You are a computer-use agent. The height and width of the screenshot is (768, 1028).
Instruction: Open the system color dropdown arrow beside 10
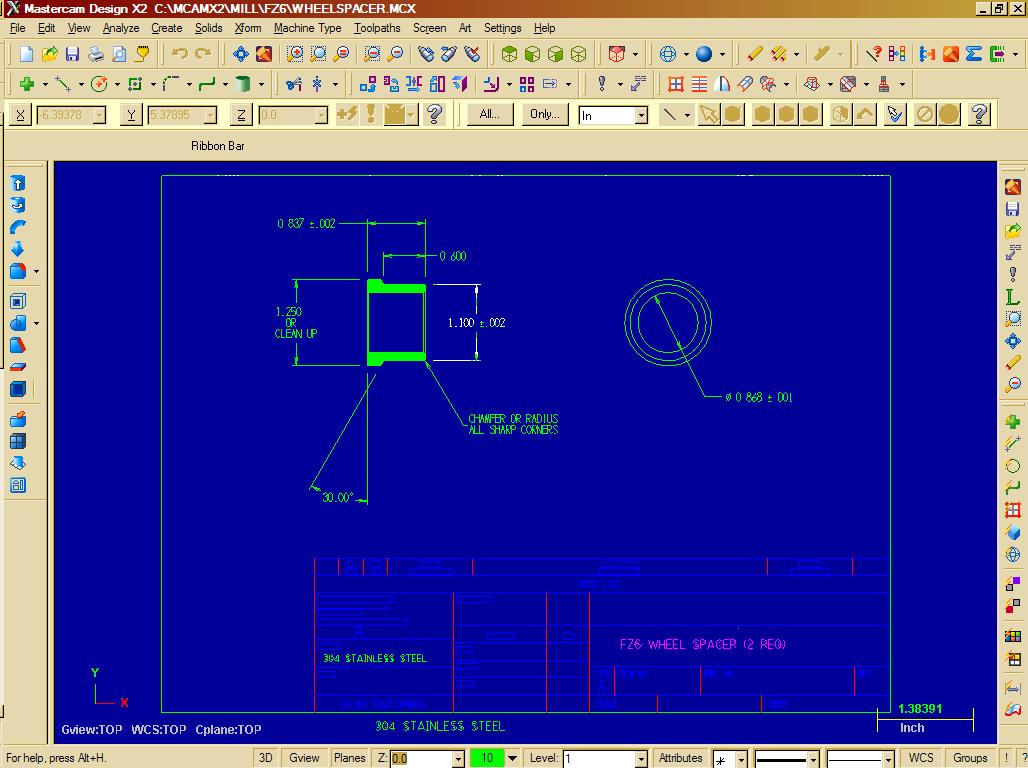click(x=513, y=758)
